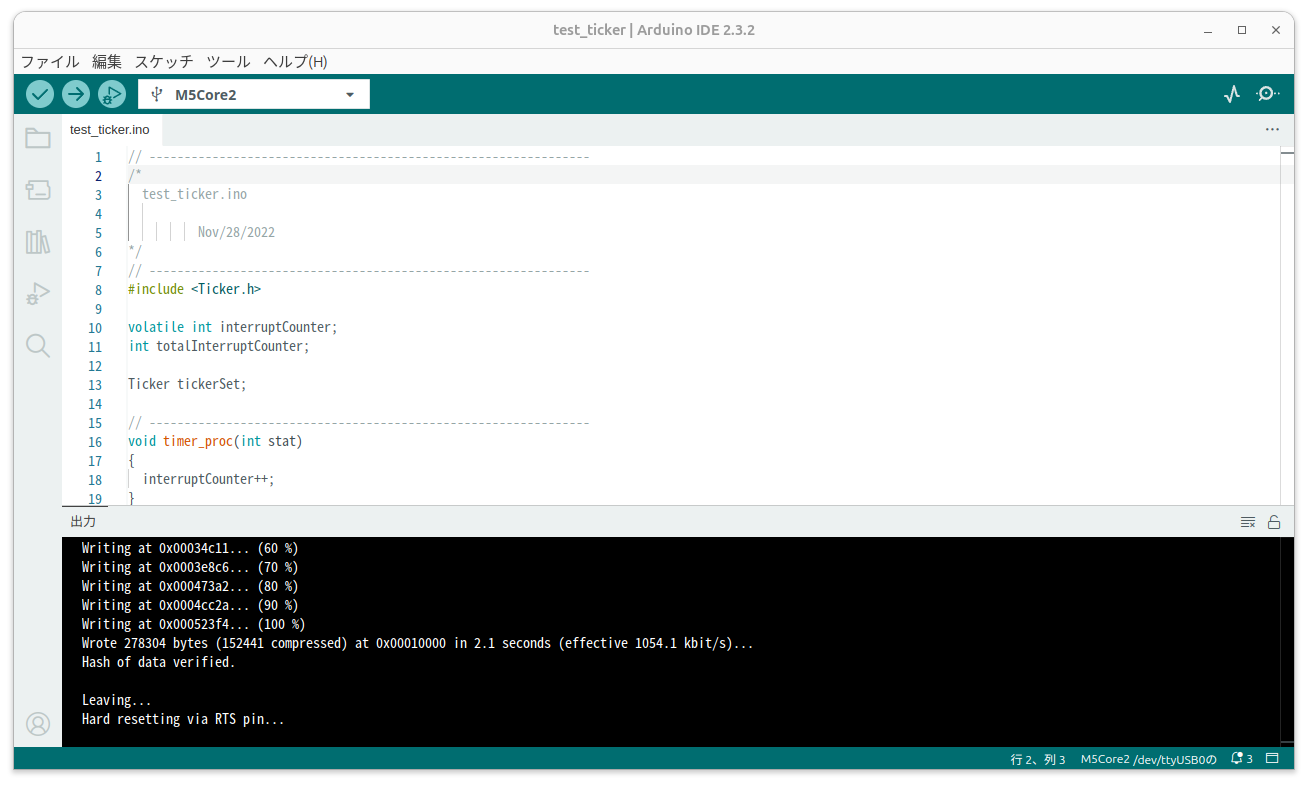Image resolution: width=1308 pixels, height=786 pixels.
Task: Open the スケッチ menu
Action: 163,61
